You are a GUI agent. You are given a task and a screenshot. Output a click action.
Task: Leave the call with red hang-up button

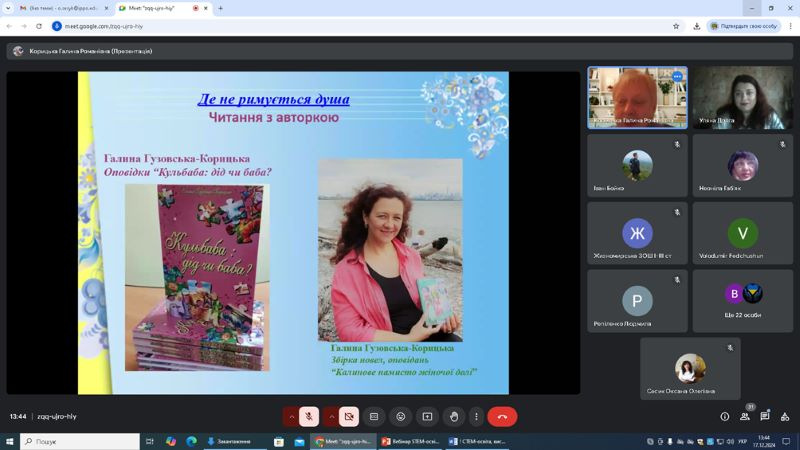click(502, 417)
